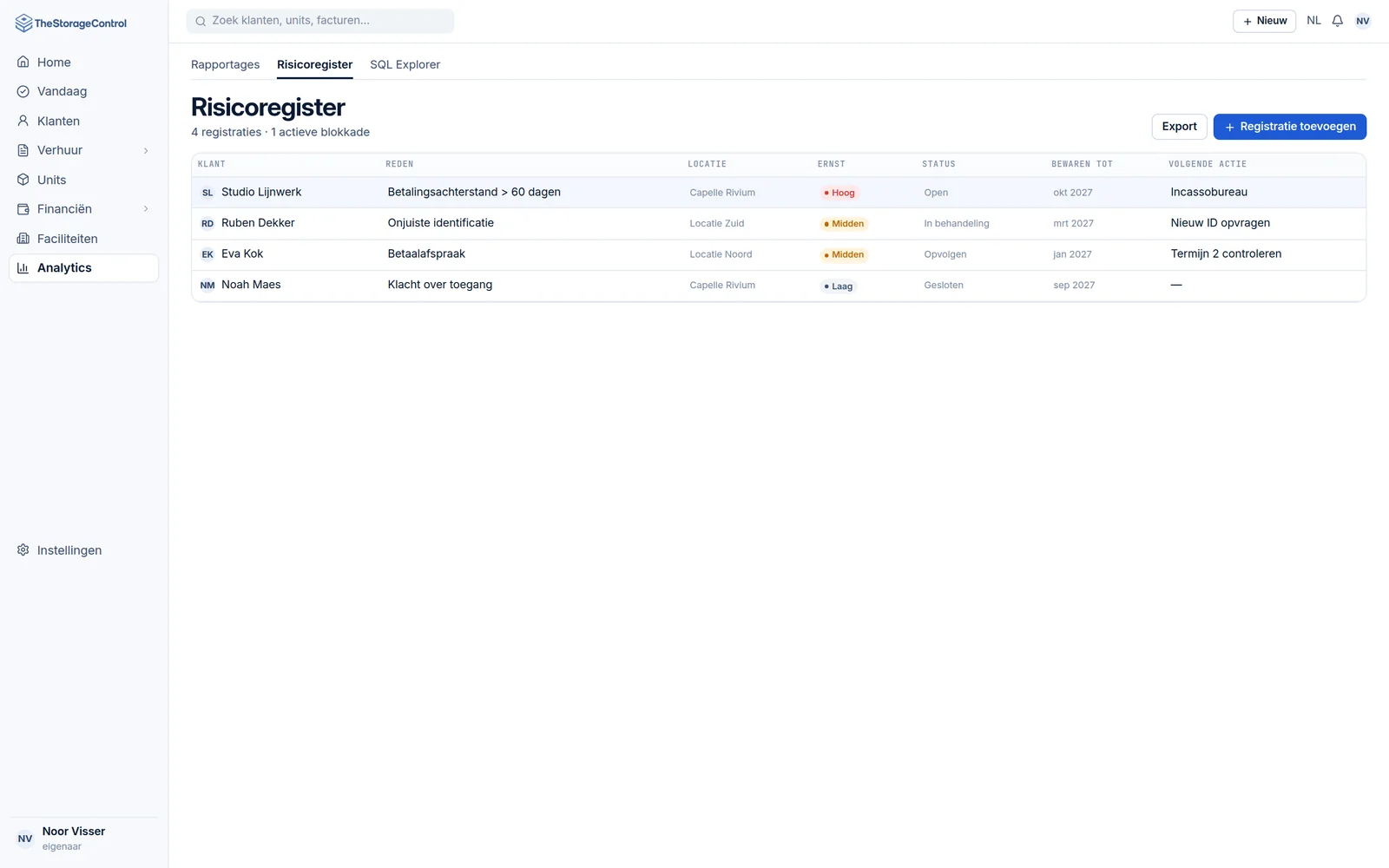Select the Risicoregister tab
Screen dimensions: 1389x868
pos(314,64)
